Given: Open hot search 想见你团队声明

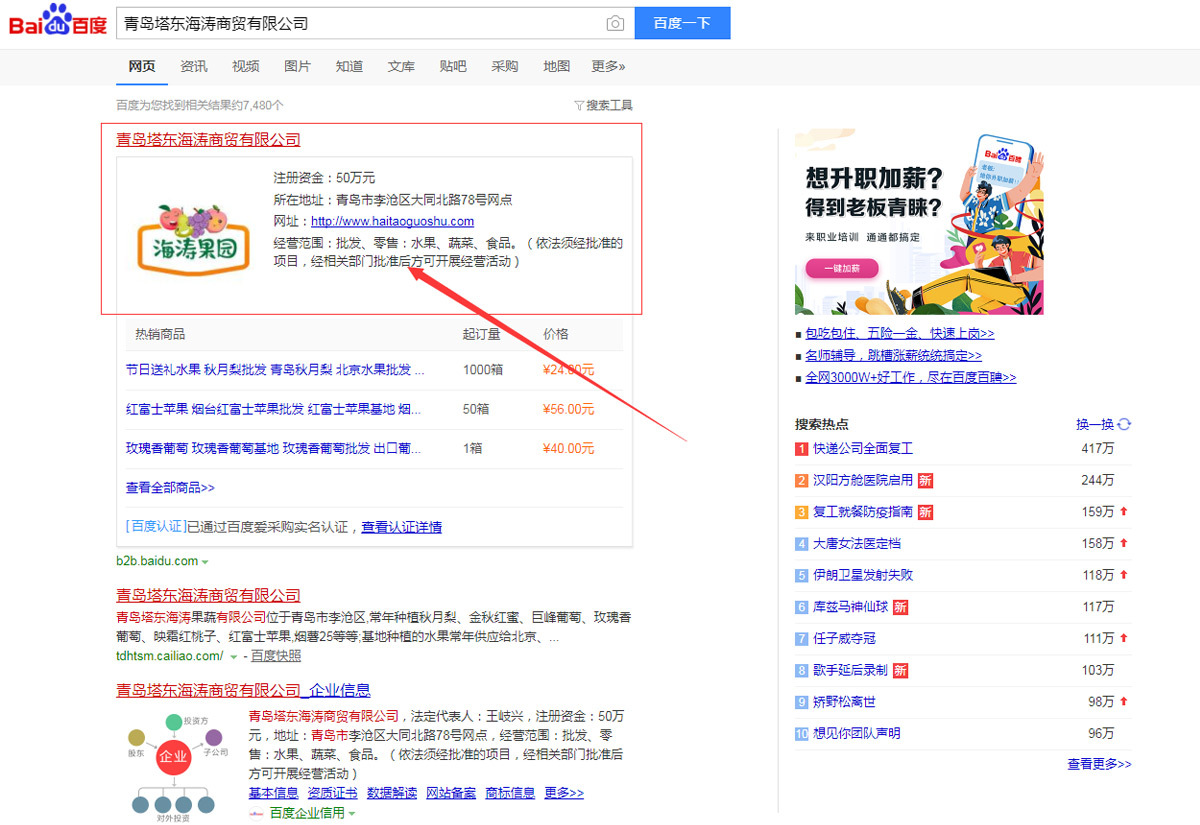Looking at the screenshot, I should (857, 733).
